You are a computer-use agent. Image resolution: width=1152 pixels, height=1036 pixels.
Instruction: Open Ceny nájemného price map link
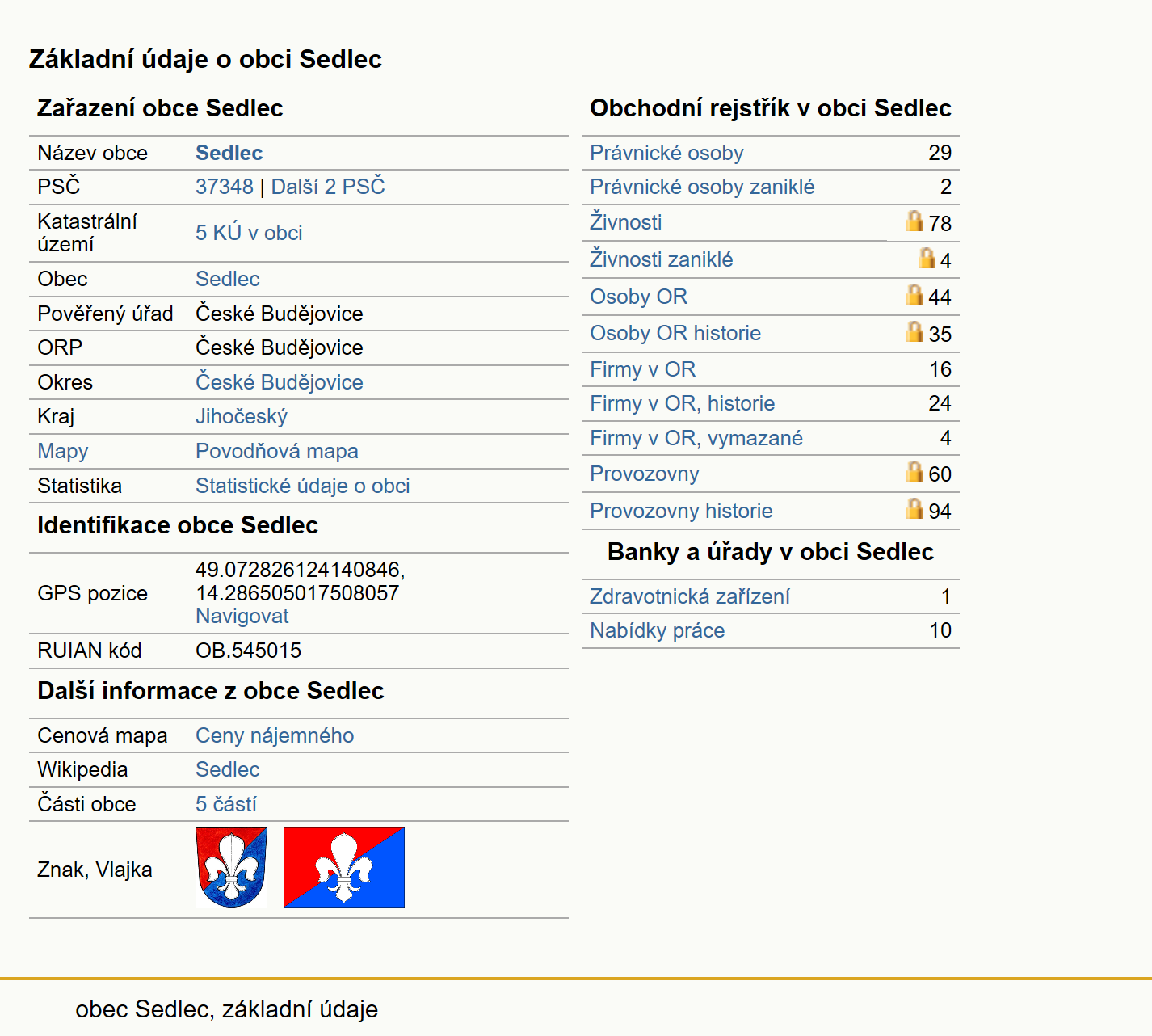point(275,735)
